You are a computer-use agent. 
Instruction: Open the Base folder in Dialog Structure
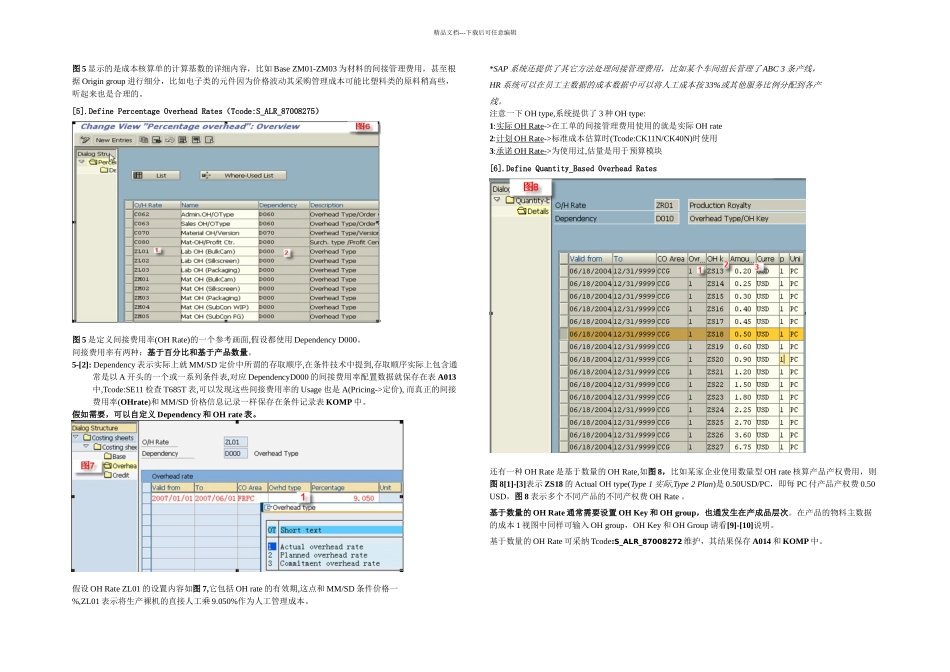pyautogui.click(x=115, y=456)
